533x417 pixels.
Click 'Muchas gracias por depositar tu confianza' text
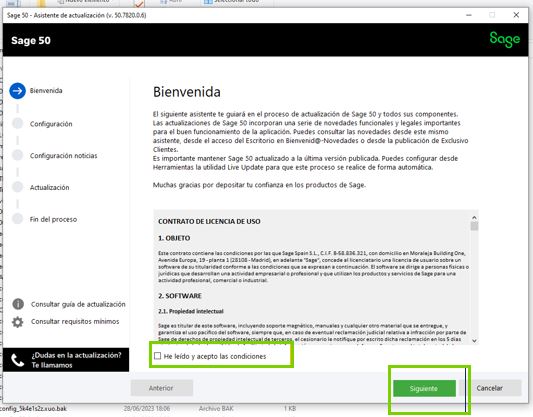click(259, 185)
